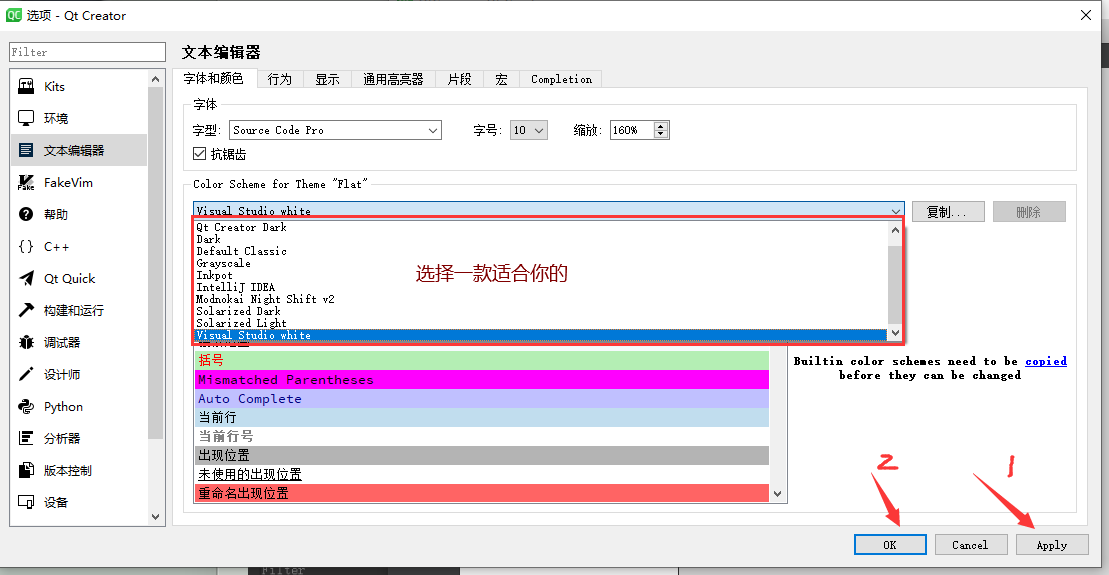Increase 缩放 zoom with up stepper arrow
Image resolution: width=1109 pixels, height=575 pixels.
tap(661, 126)
